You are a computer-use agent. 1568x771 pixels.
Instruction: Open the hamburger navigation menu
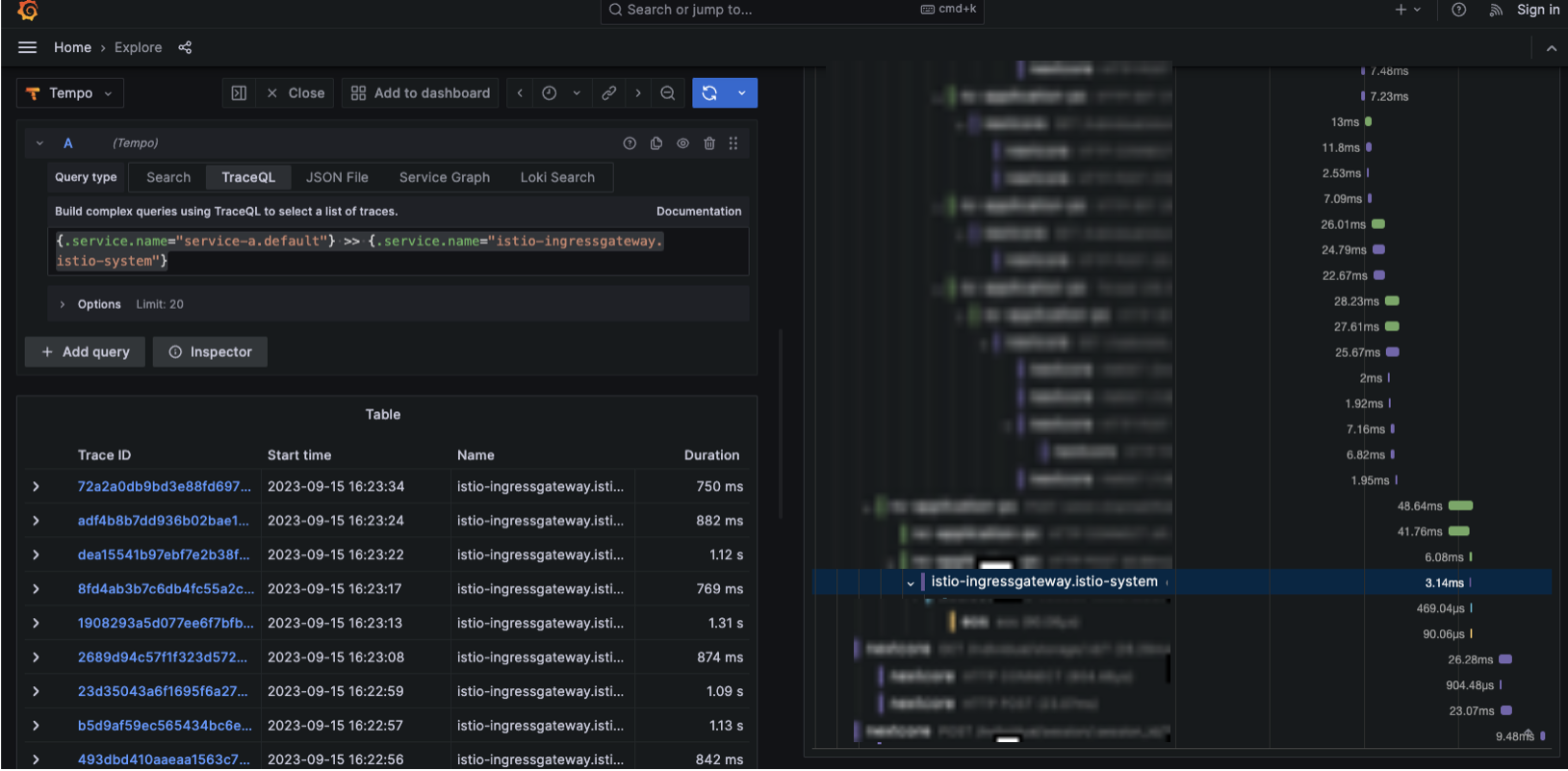pos(27,47)
